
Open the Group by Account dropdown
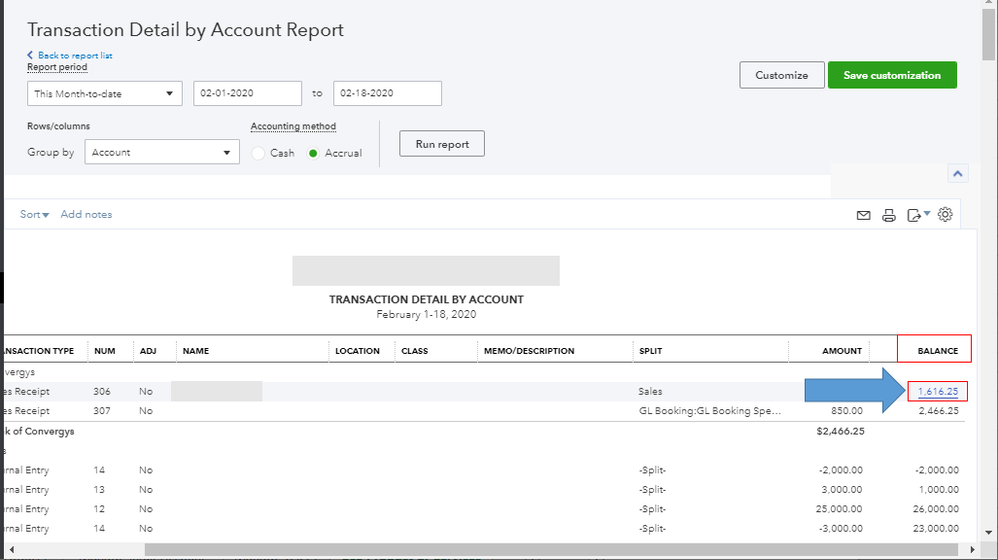(x=162, y=153)
